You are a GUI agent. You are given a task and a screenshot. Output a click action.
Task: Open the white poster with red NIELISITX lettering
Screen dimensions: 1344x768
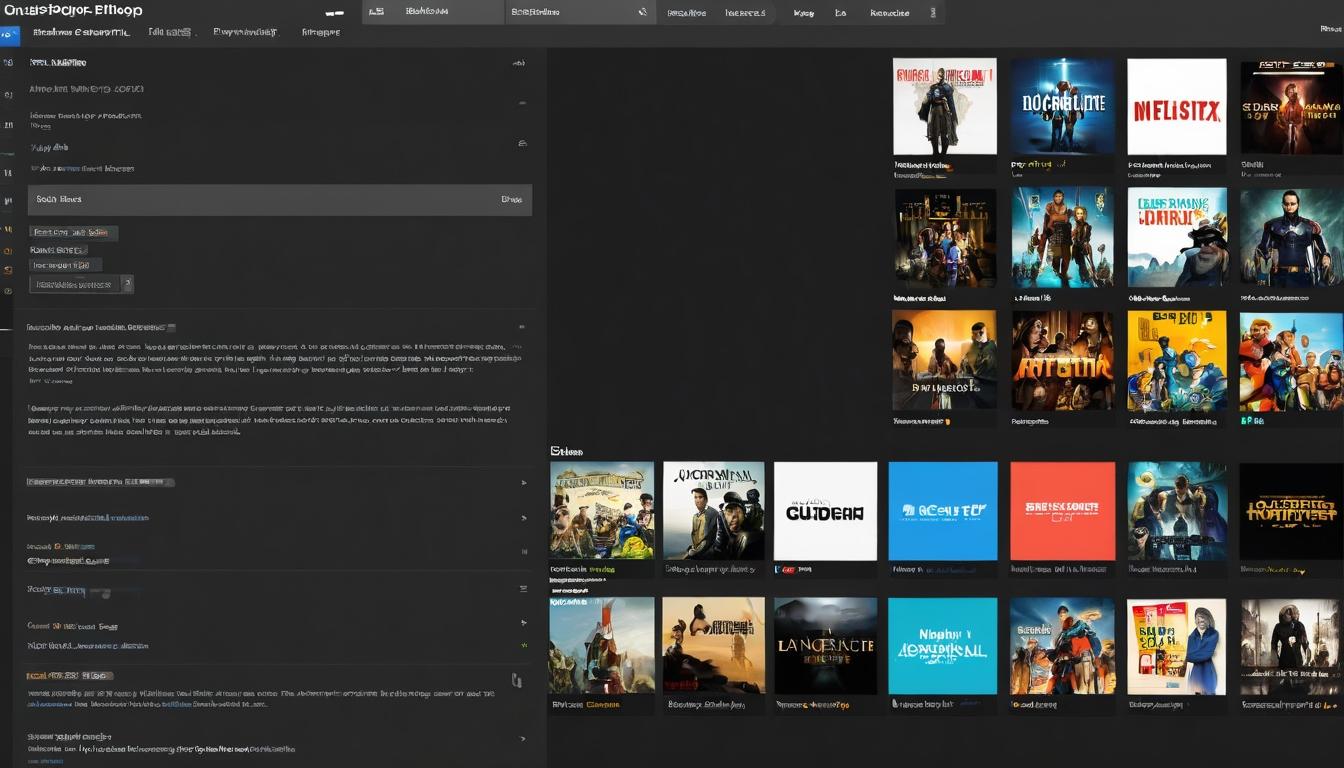tap(1176, 106)
